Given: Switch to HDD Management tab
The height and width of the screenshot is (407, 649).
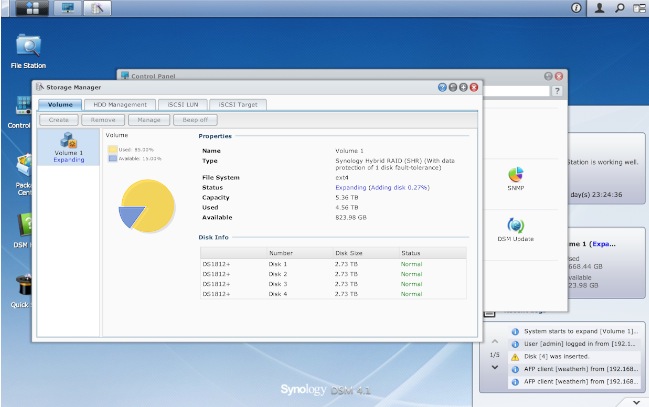Looking at the screenshot, I should pyautogui.click(x=120, y=105).
